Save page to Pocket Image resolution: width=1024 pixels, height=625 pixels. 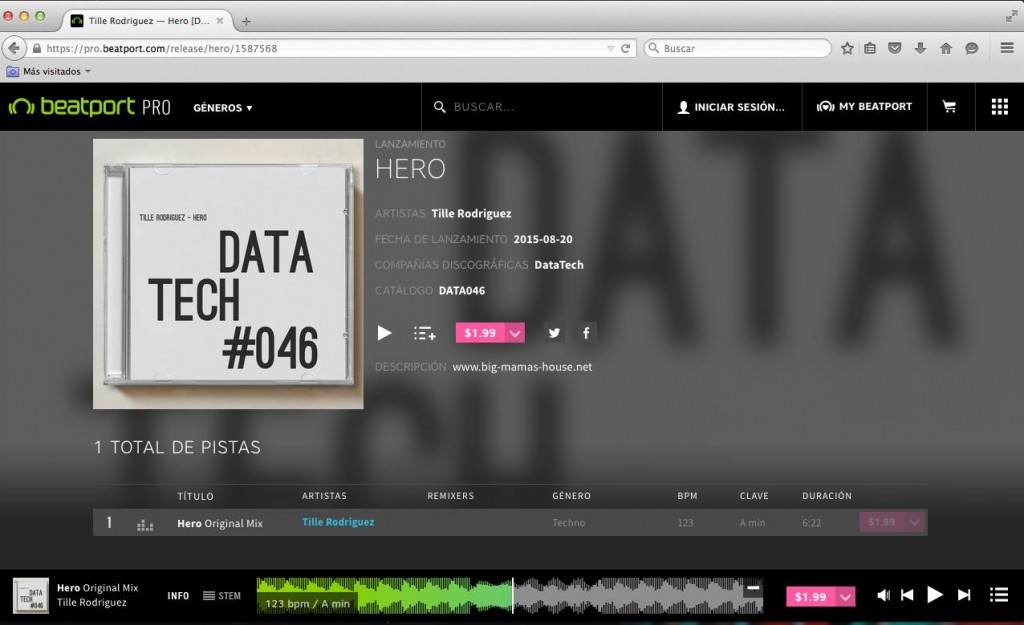pyautogui.click(x=895, y=48)
